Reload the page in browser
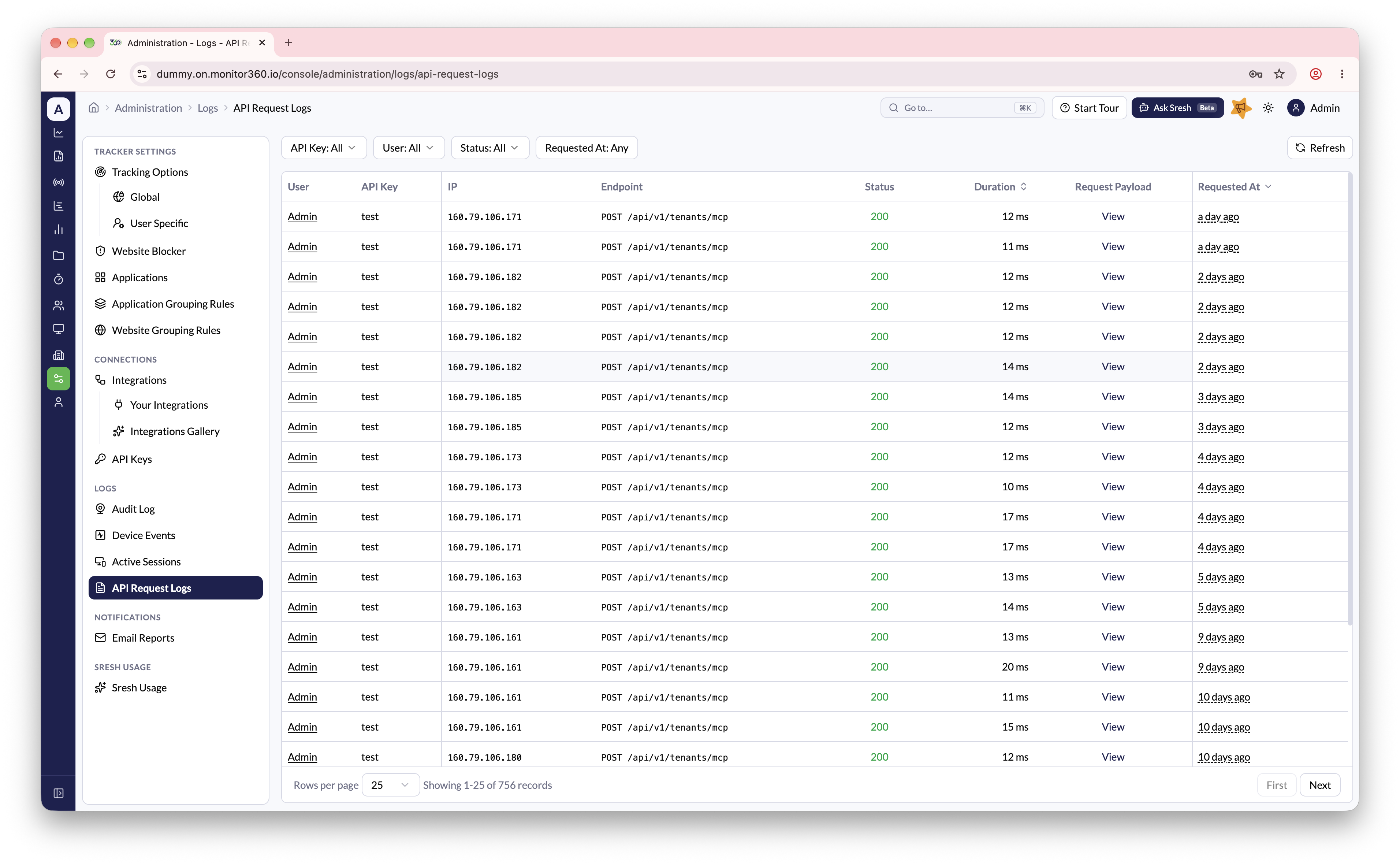This screenshot has width=1400, height=865. pos(111,74)
